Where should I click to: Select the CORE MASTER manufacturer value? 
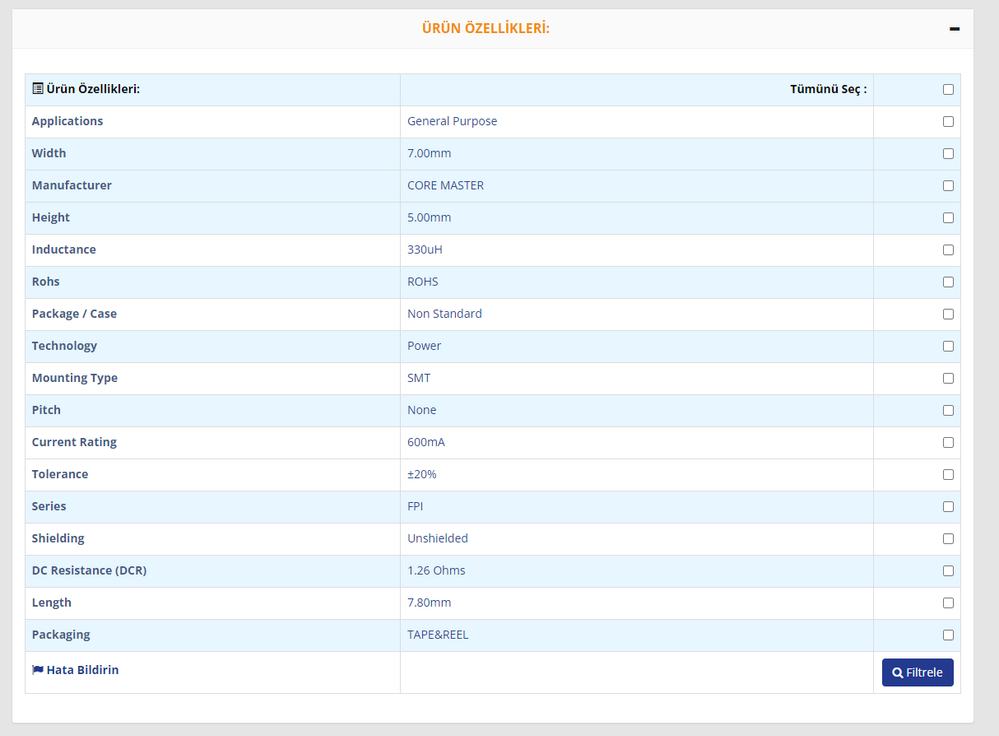click(x=445, y=185)
